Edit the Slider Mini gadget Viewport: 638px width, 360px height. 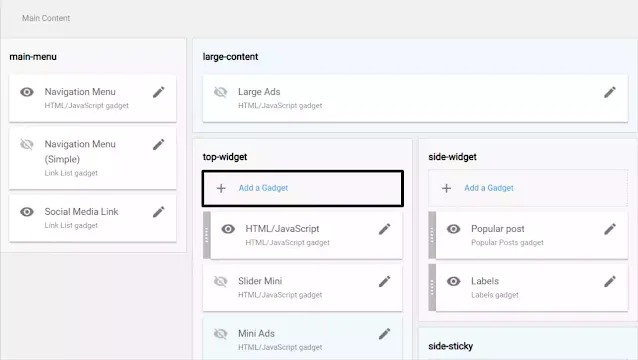[x=385, y=281]
